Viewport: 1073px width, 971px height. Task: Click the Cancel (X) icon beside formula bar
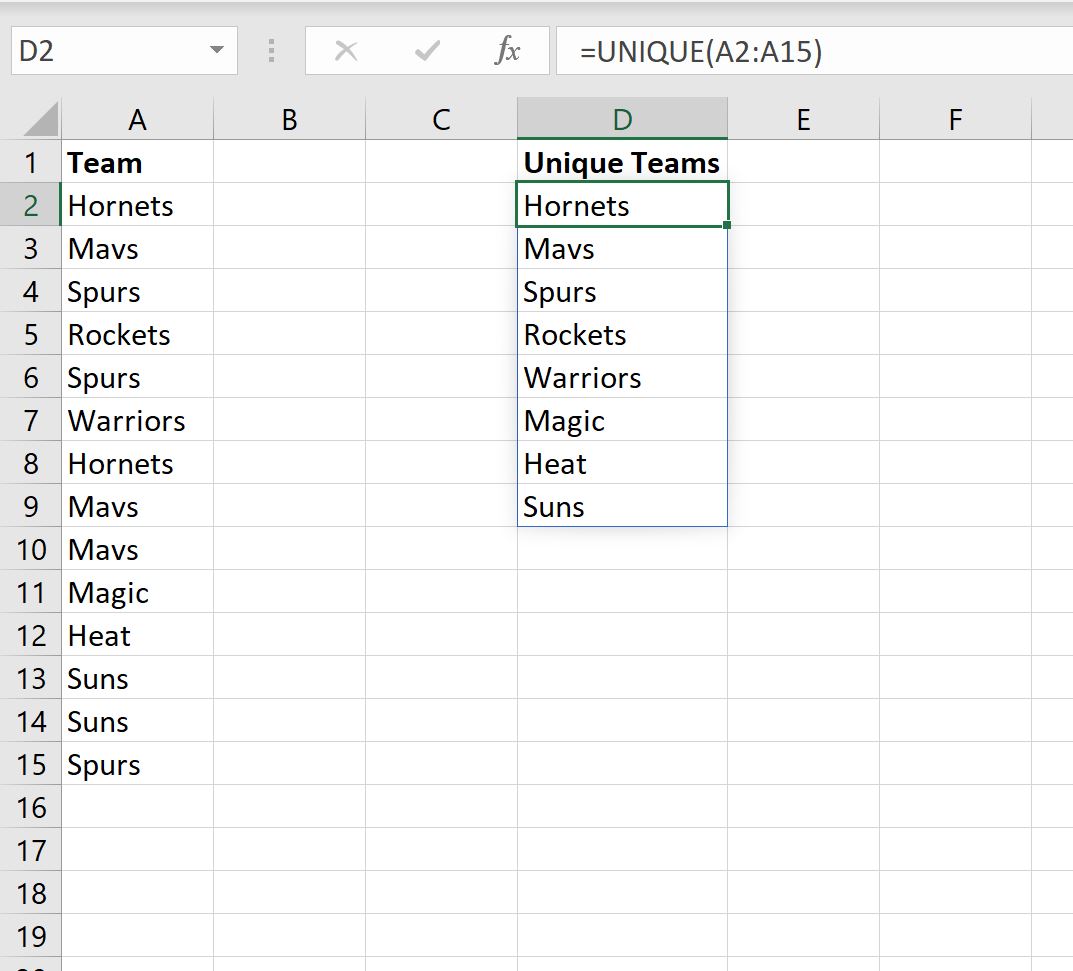[x=346, y=52]
